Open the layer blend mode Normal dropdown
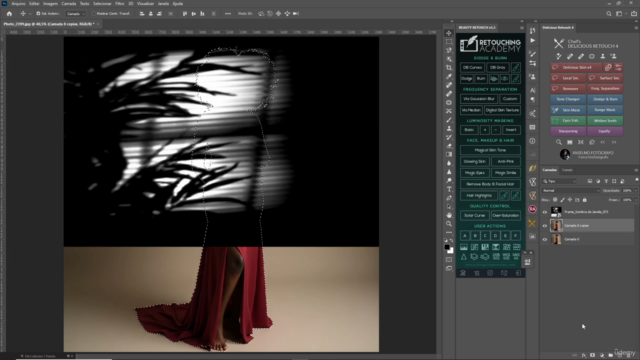640x360 pixels. pyautogui.click(x=571, y=191)
